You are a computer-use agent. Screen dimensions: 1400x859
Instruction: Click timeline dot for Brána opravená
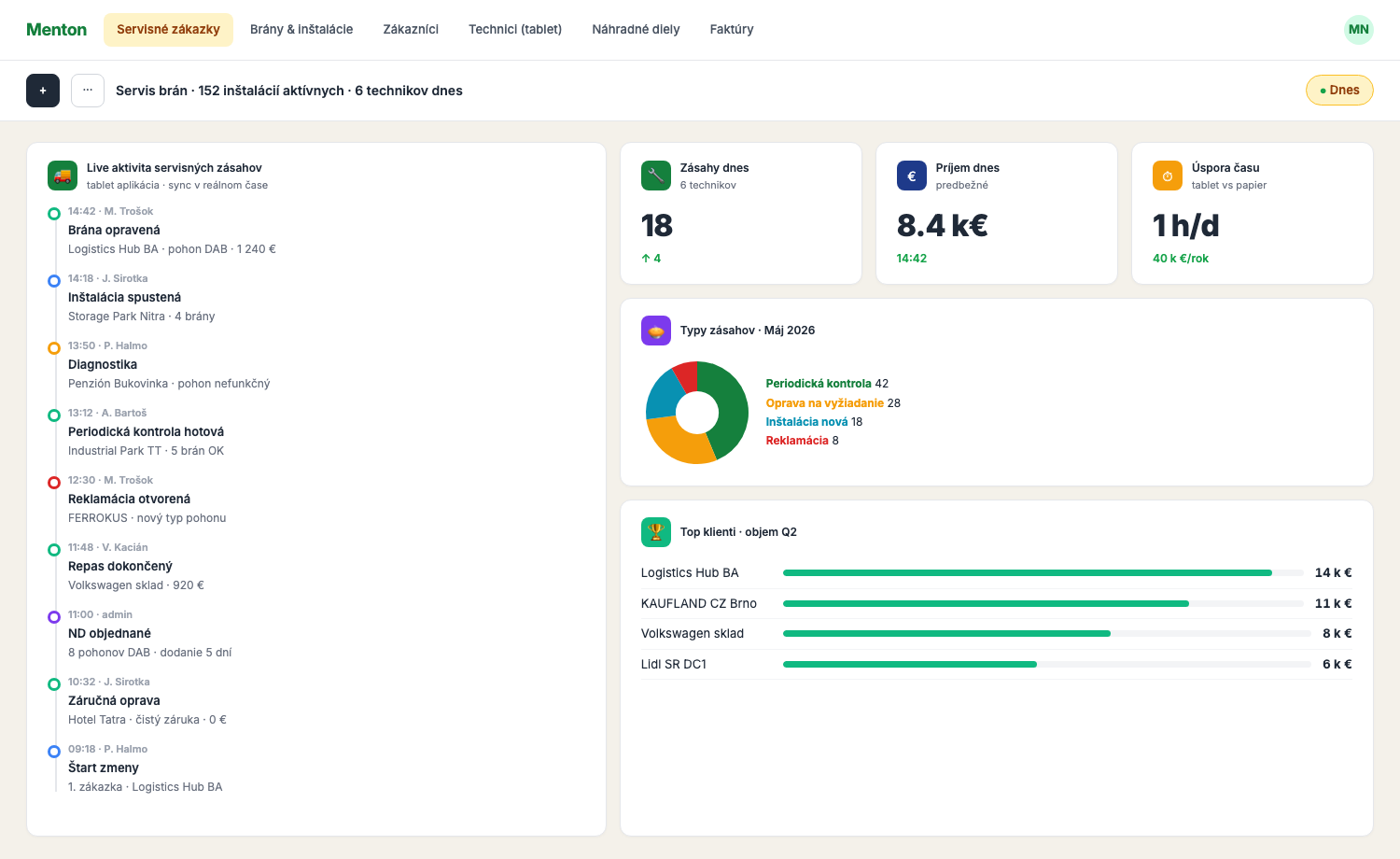coord(54,214)
